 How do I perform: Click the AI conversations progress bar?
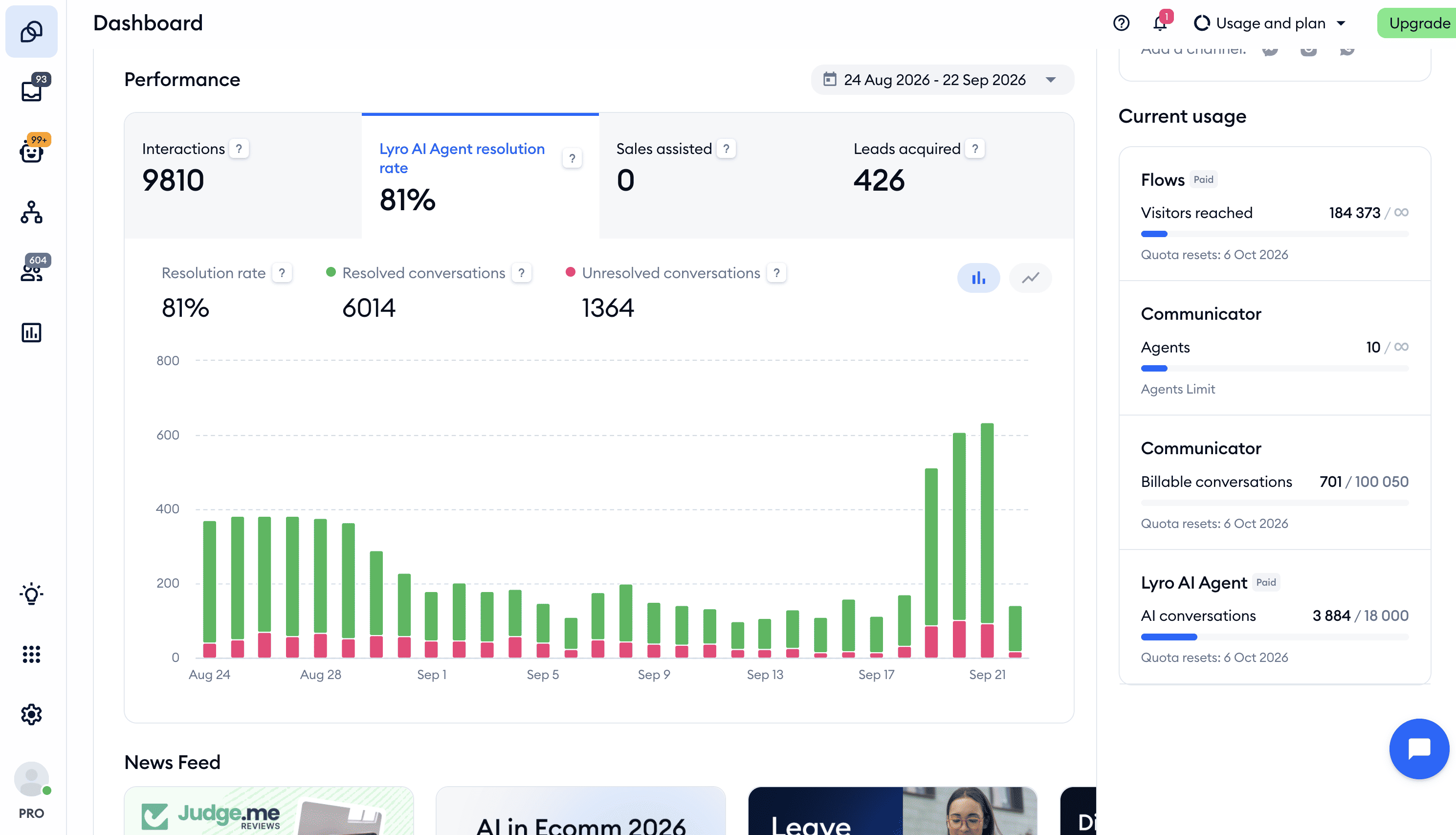pos(1275,637)
